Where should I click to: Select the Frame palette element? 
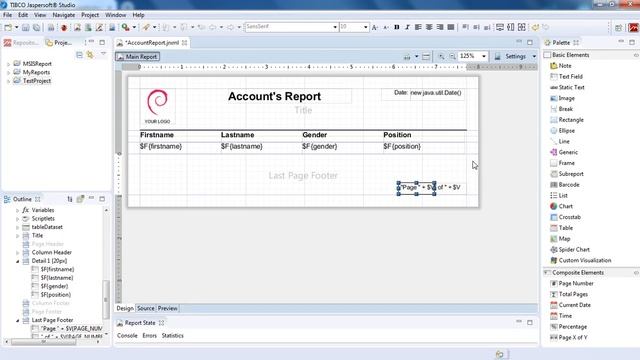point(562,163)
